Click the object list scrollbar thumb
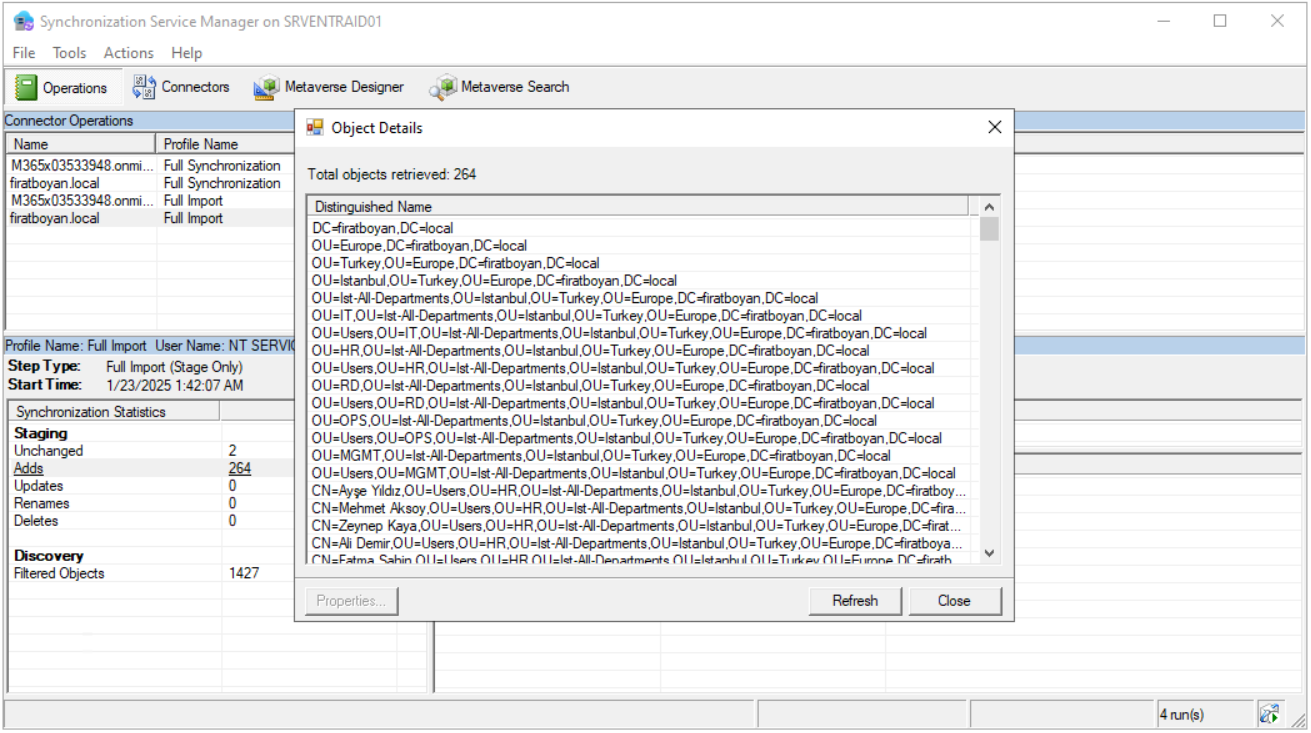Image resolution: width=1311 pixels, height=733 pixels. [989, 229]
